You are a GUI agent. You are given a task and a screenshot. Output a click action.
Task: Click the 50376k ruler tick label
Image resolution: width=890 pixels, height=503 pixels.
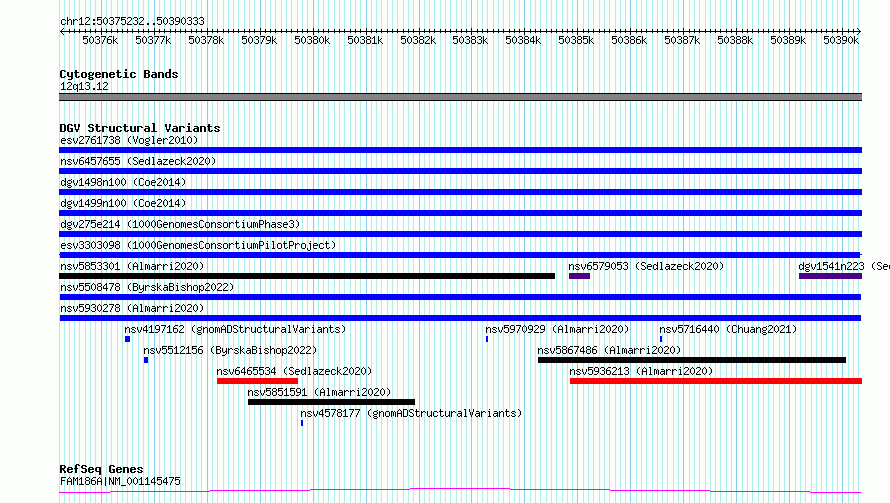[x=100, y=40]
